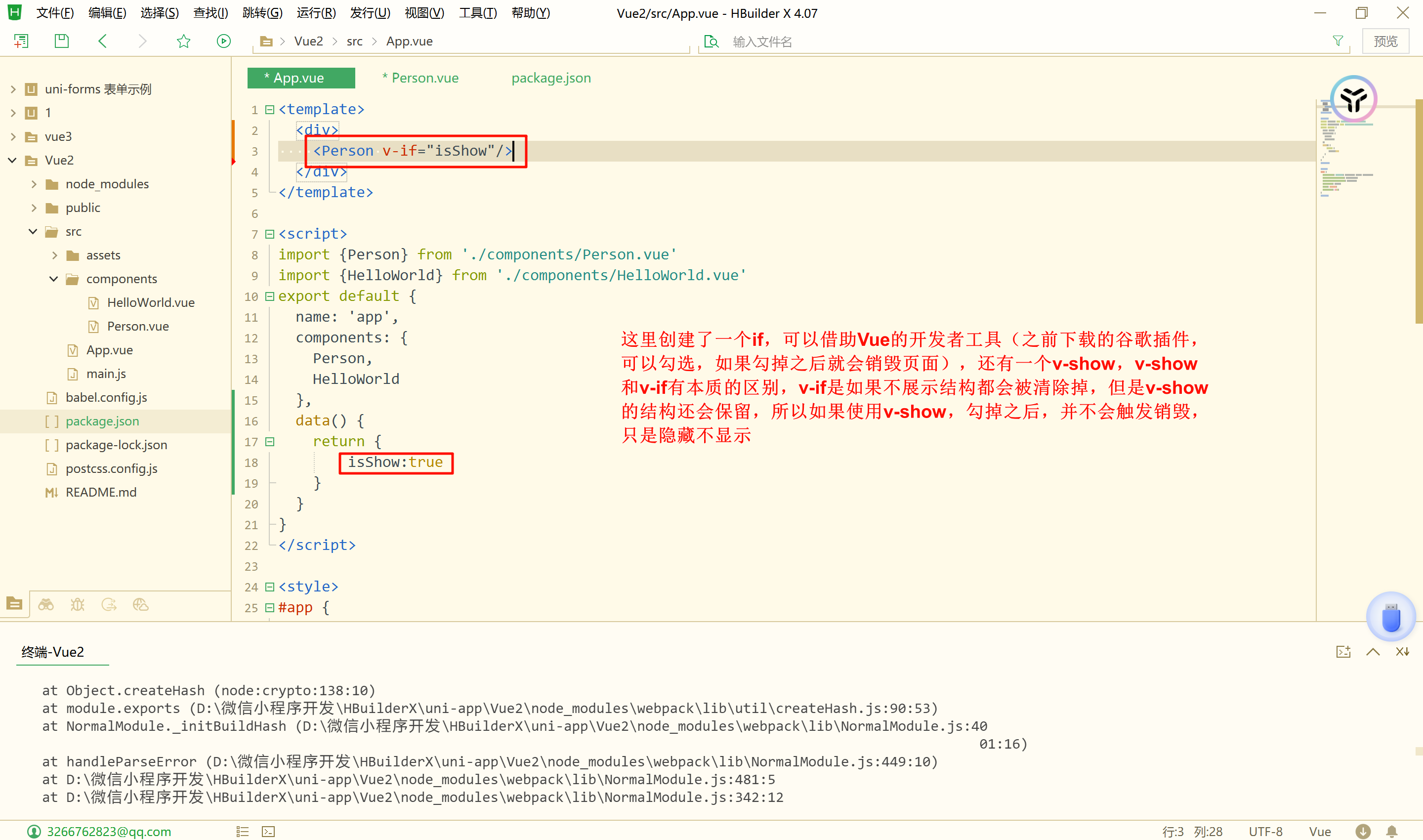Click the filter funnel icon near file search
This screenshot has height=840, width=1423.
point(1338,41)
